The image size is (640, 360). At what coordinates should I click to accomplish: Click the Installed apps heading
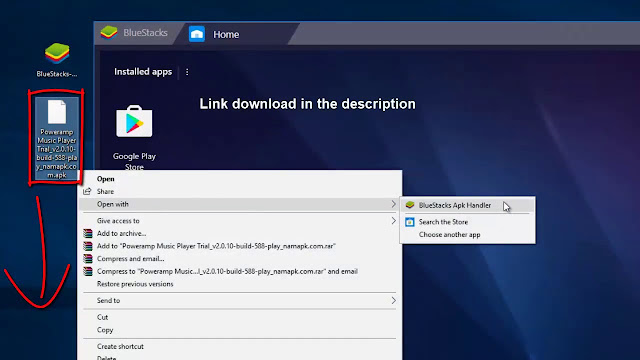143,72
